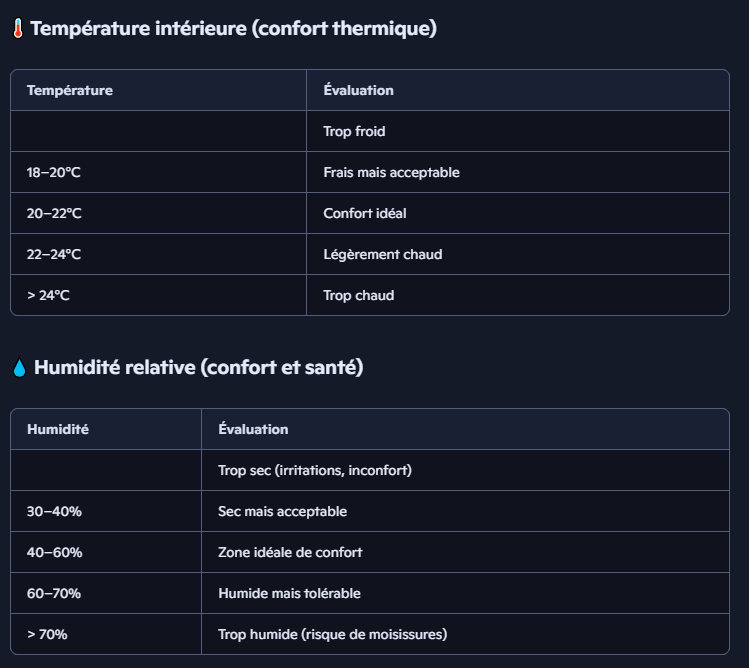Select the 18–20°C cell
The image size is (749, 668).
pos(54,172)
